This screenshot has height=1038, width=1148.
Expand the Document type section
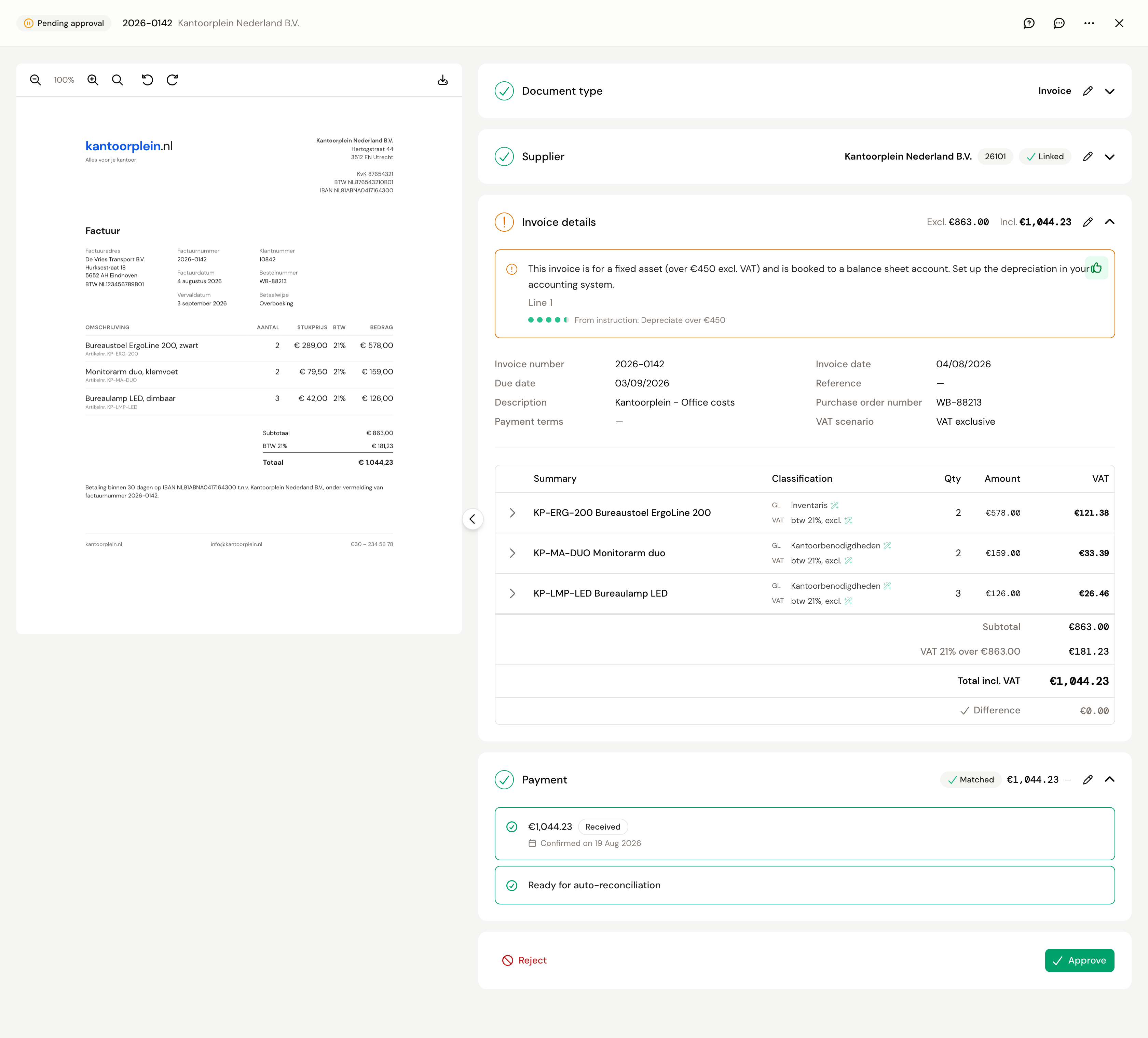click(x=1109, y=91)
